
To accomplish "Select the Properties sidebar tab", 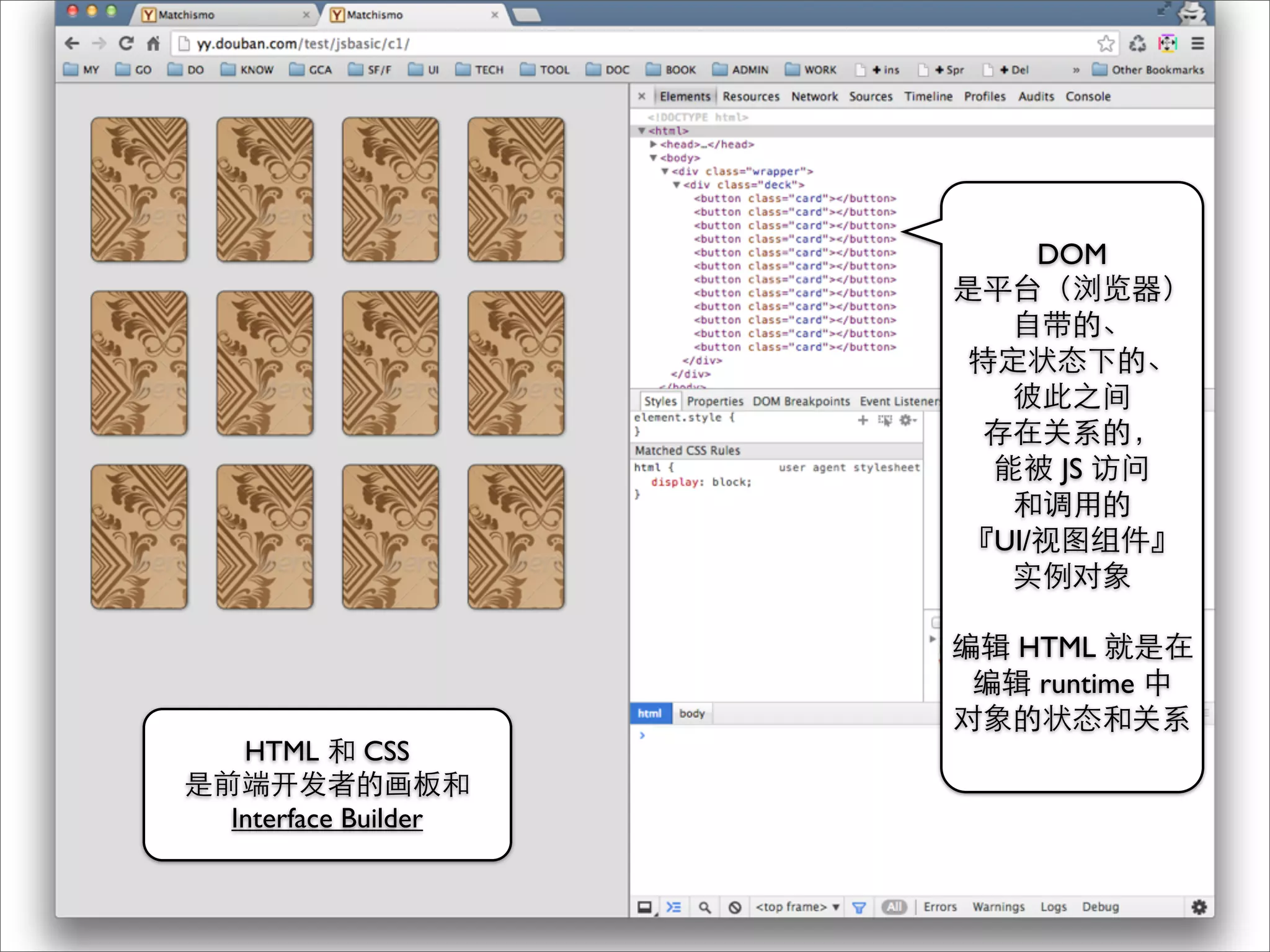I will point(715,401).
